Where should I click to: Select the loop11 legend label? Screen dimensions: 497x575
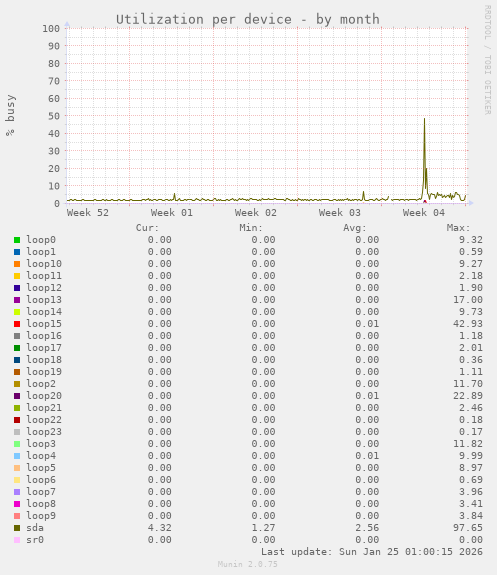tap(44, 276)
